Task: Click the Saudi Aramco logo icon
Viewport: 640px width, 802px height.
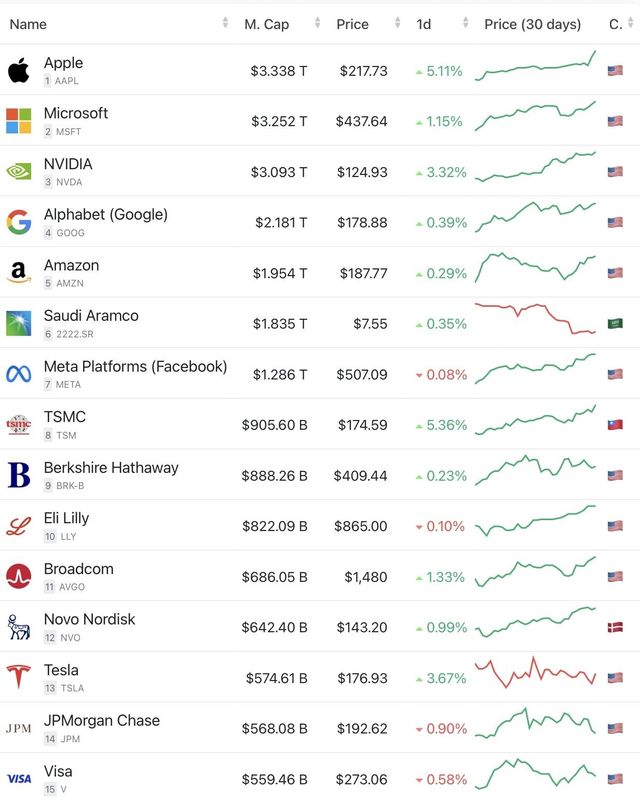Action: point(18,323)
